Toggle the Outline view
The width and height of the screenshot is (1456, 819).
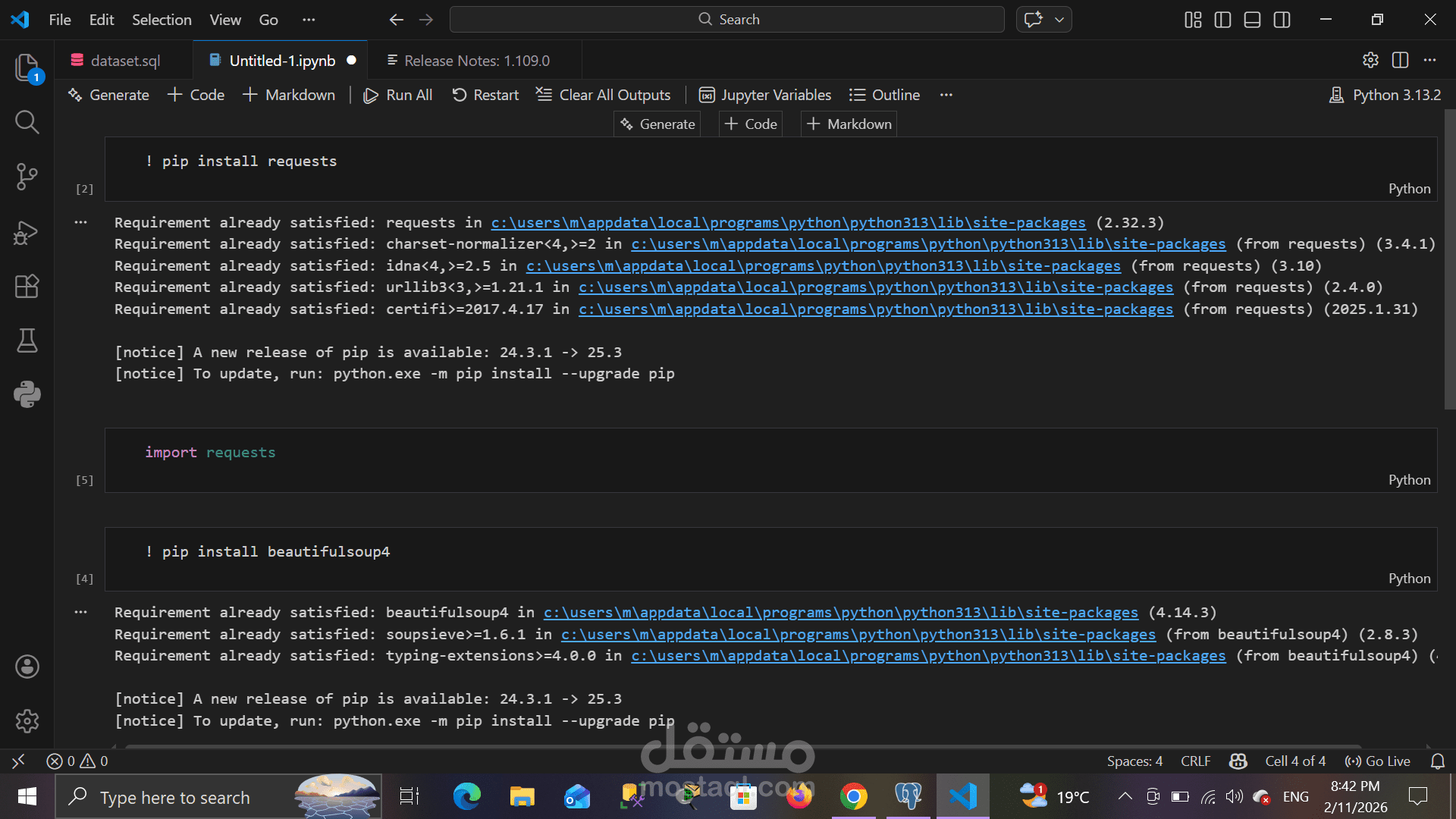[884, 94]
